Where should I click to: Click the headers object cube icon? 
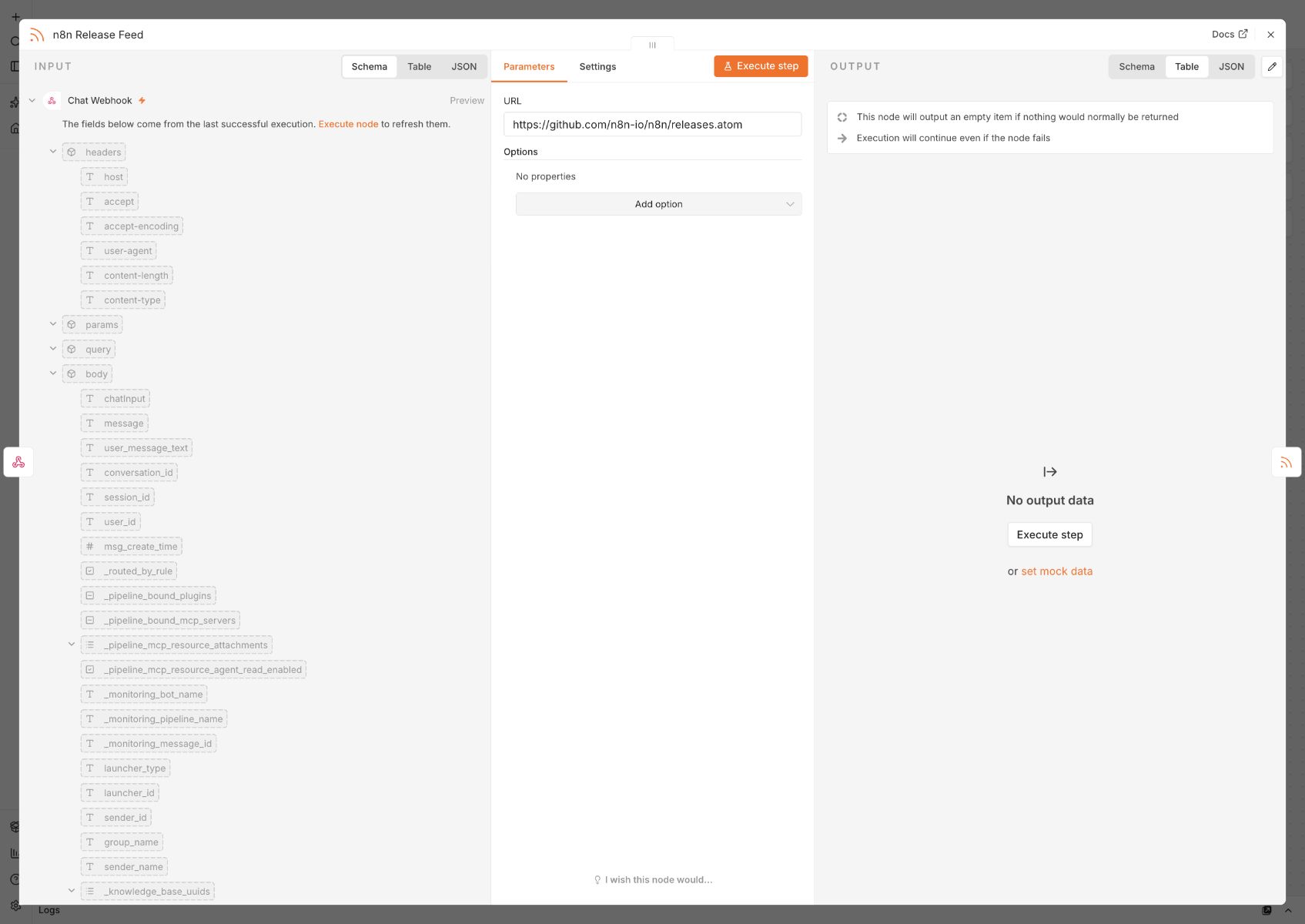pos(72,152)
